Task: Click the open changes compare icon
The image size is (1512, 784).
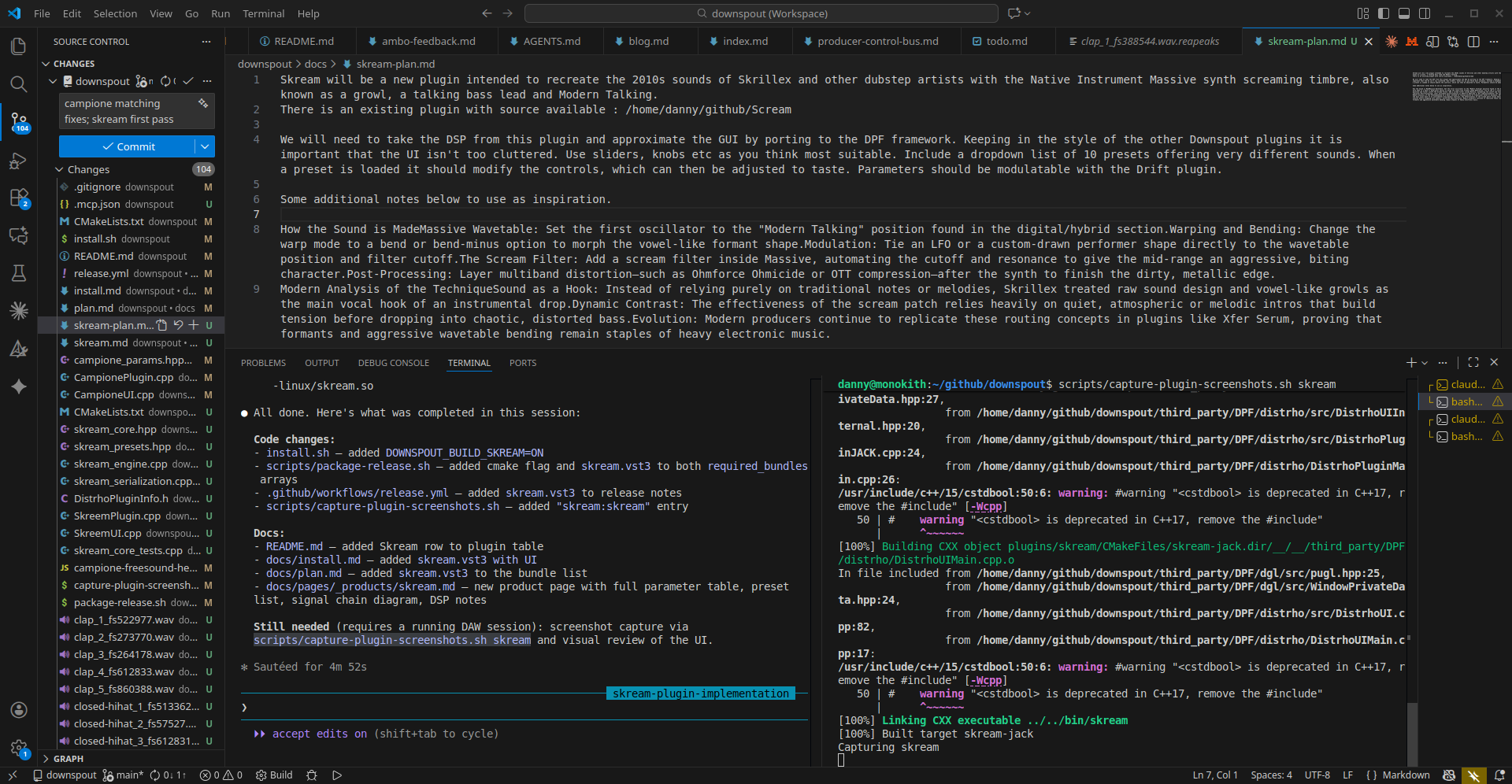Action: pos(1453,42)
